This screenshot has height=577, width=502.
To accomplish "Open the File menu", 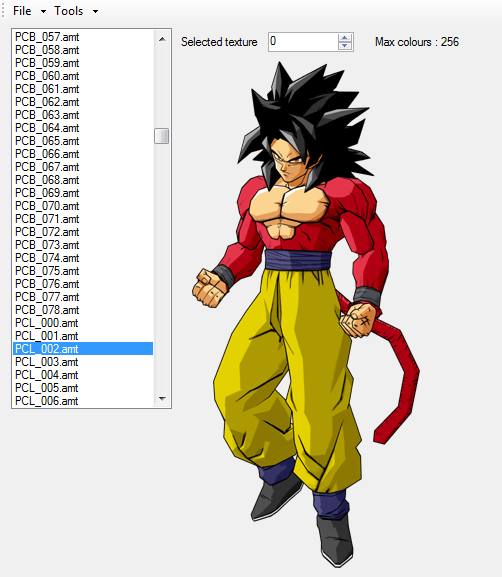I will (22, 11).
